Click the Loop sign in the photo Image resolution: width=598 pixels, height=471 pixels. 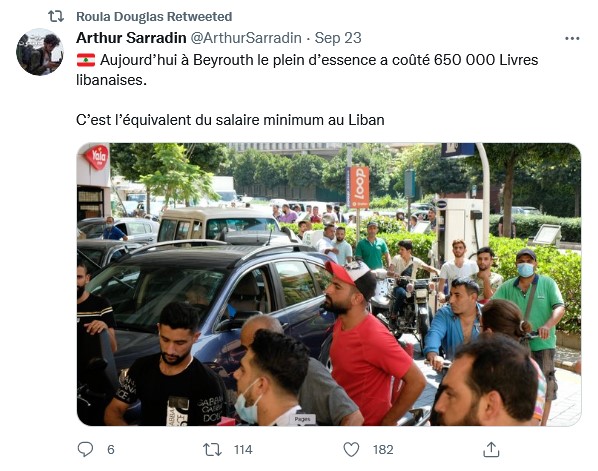coord(359,187)
